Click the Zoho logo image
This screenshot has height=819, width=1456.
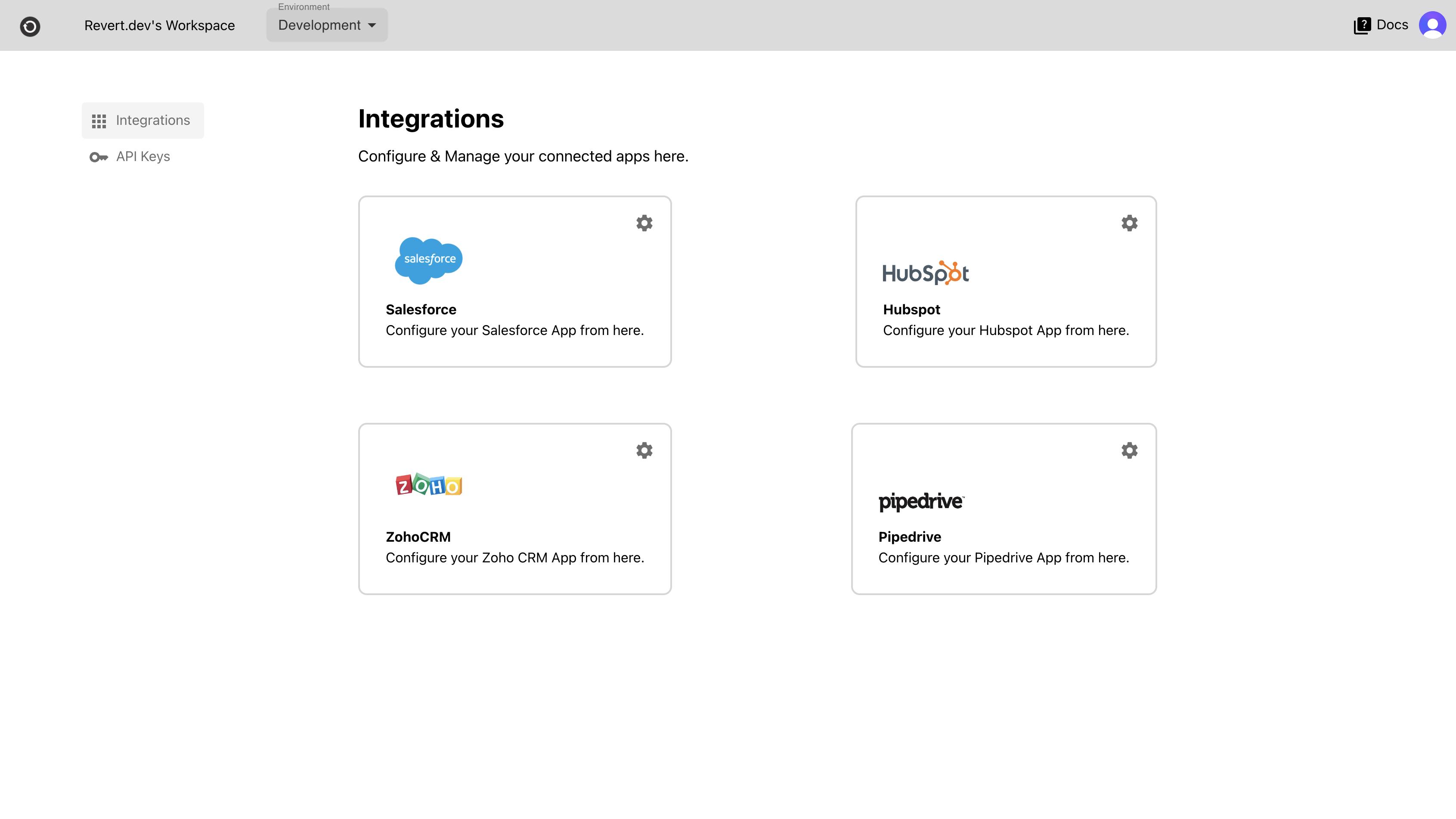[x=428, y=484]
